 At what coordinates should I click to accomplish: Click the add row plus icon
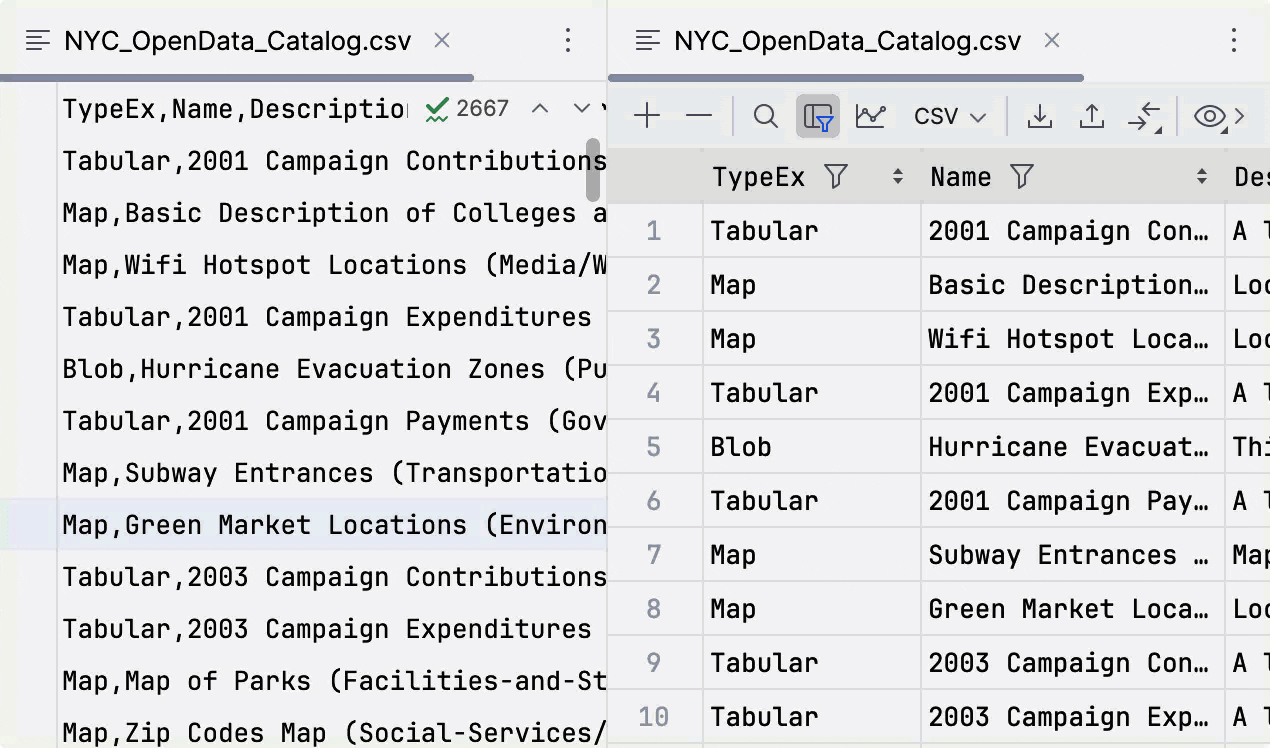(x=647, y=116)
